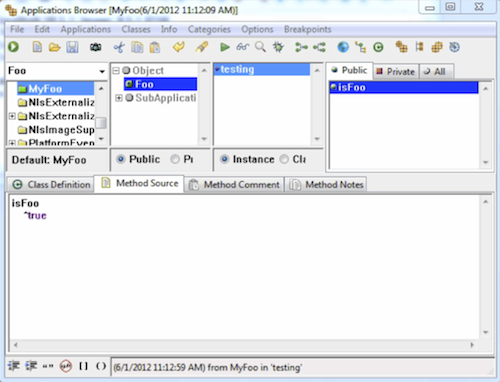
Task: Click the paintbrush format icon
Action: tap(202, 47)
